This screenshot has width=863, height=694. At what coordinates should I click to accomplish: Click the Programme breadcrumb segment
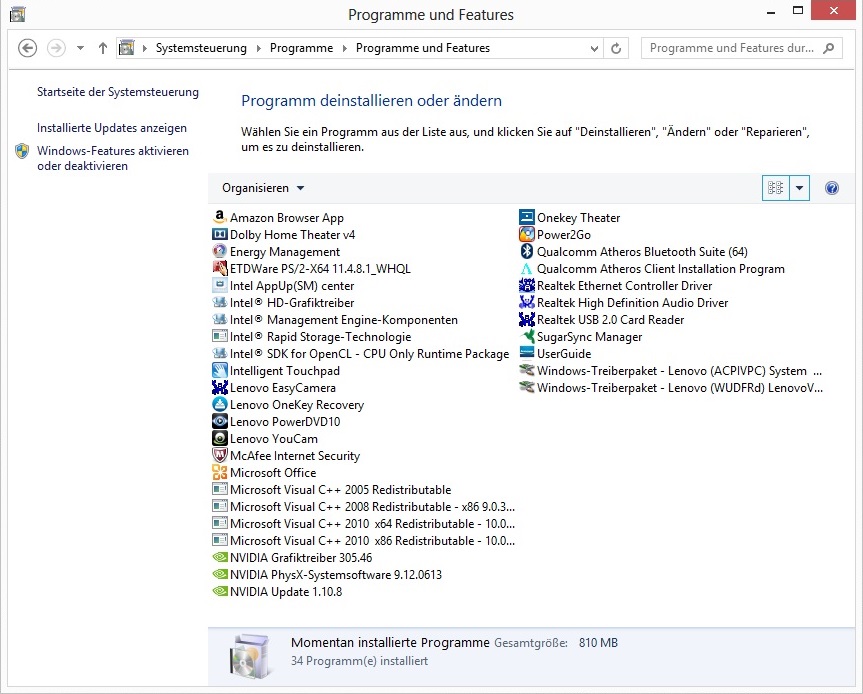tap(301, 48)
